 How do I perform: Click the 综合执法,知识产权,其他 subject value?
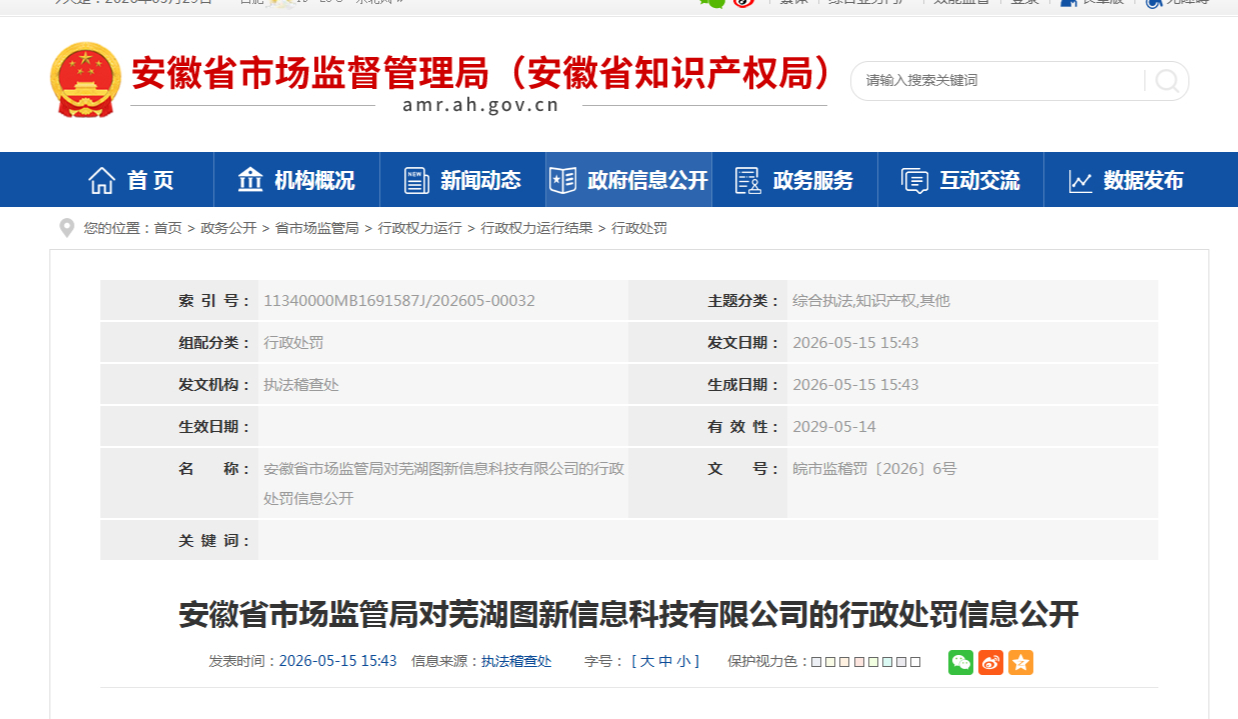tap(871, 300)
